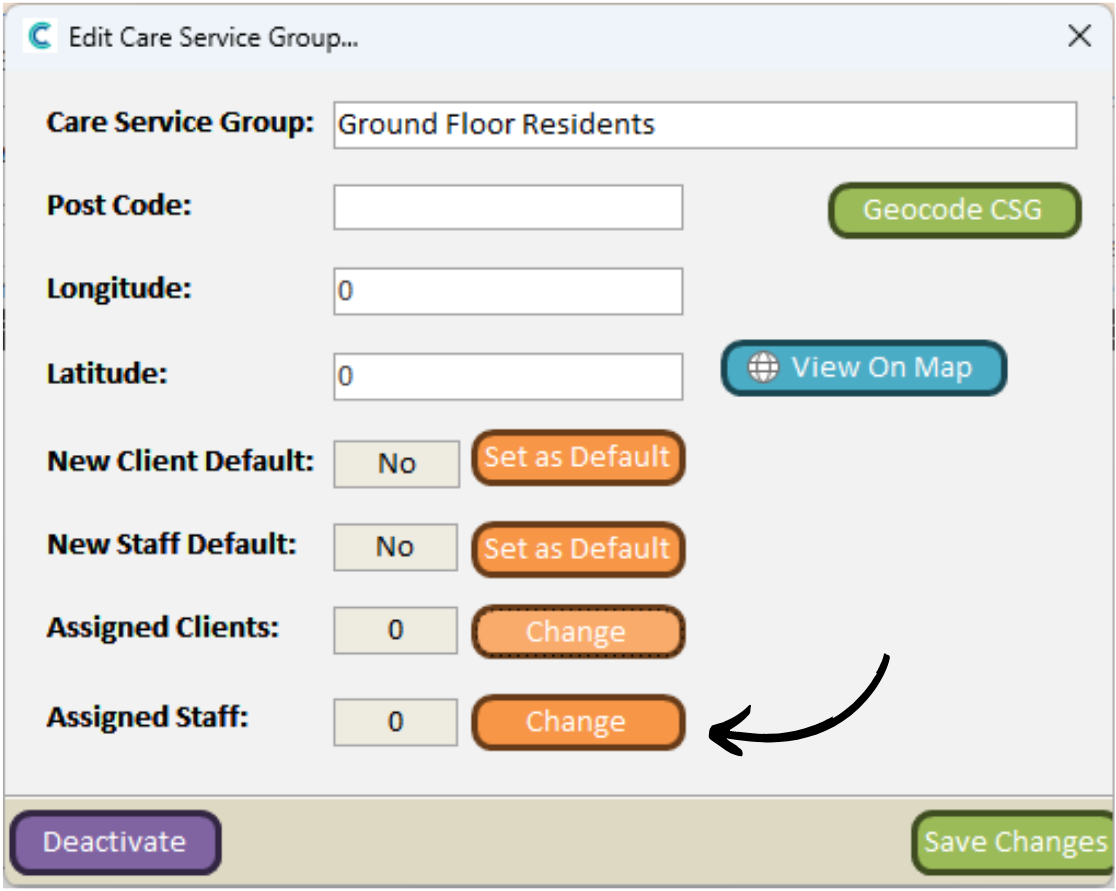
Task: Click the app logo icon in title bar
Action: click(40, 36)
